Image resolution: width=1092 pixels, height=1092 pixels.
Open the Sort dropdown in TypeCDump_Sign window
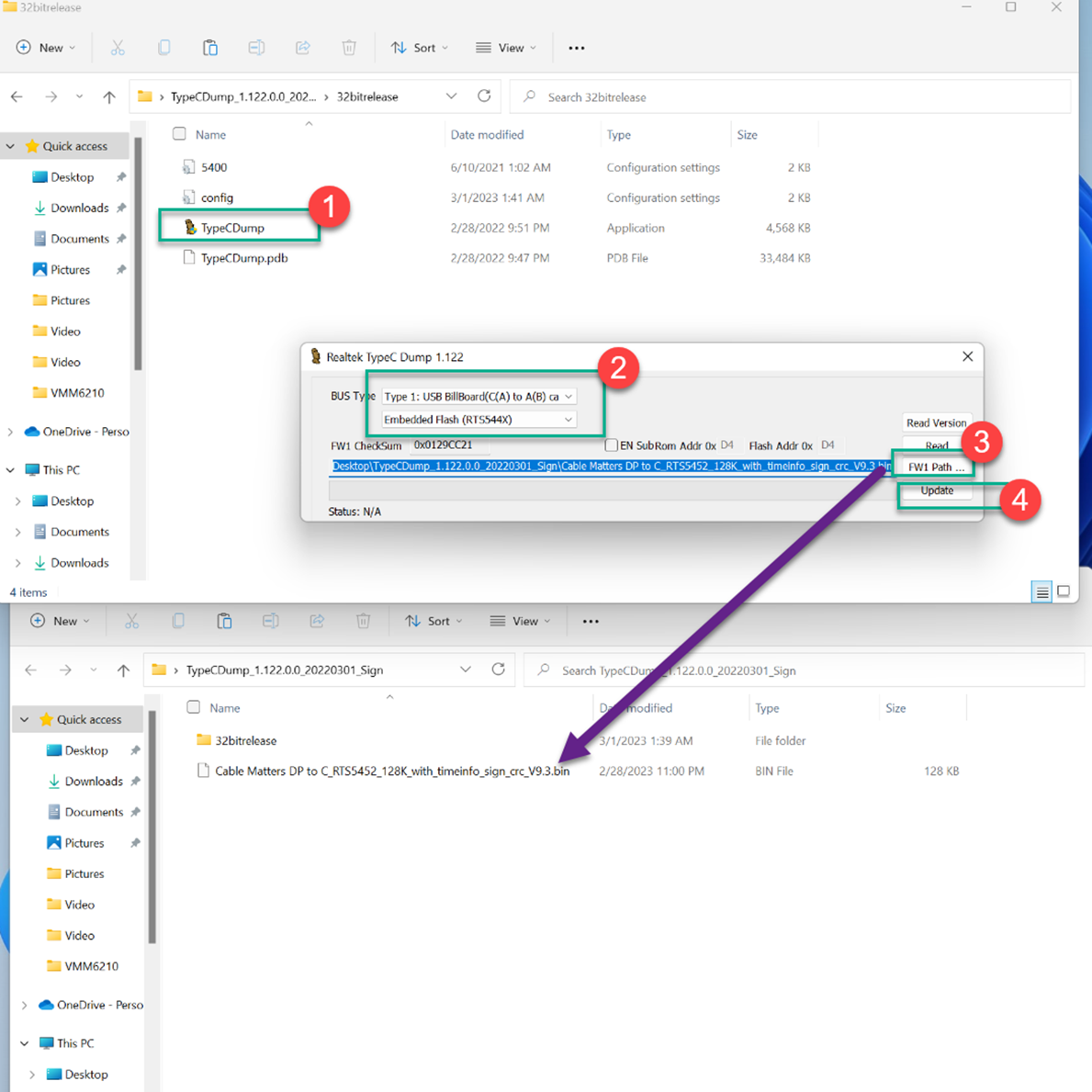433,621
